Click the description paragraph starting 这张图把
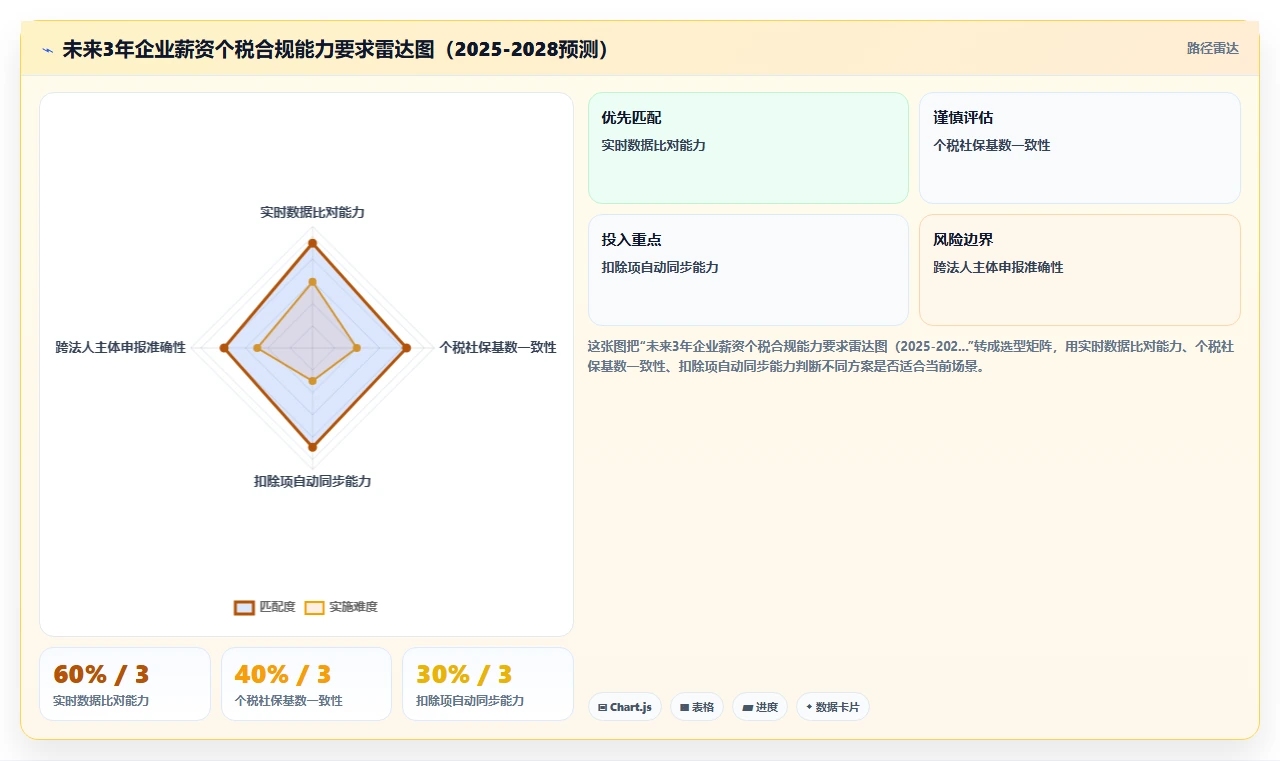 pyautogui.click(x=911, y=356)
